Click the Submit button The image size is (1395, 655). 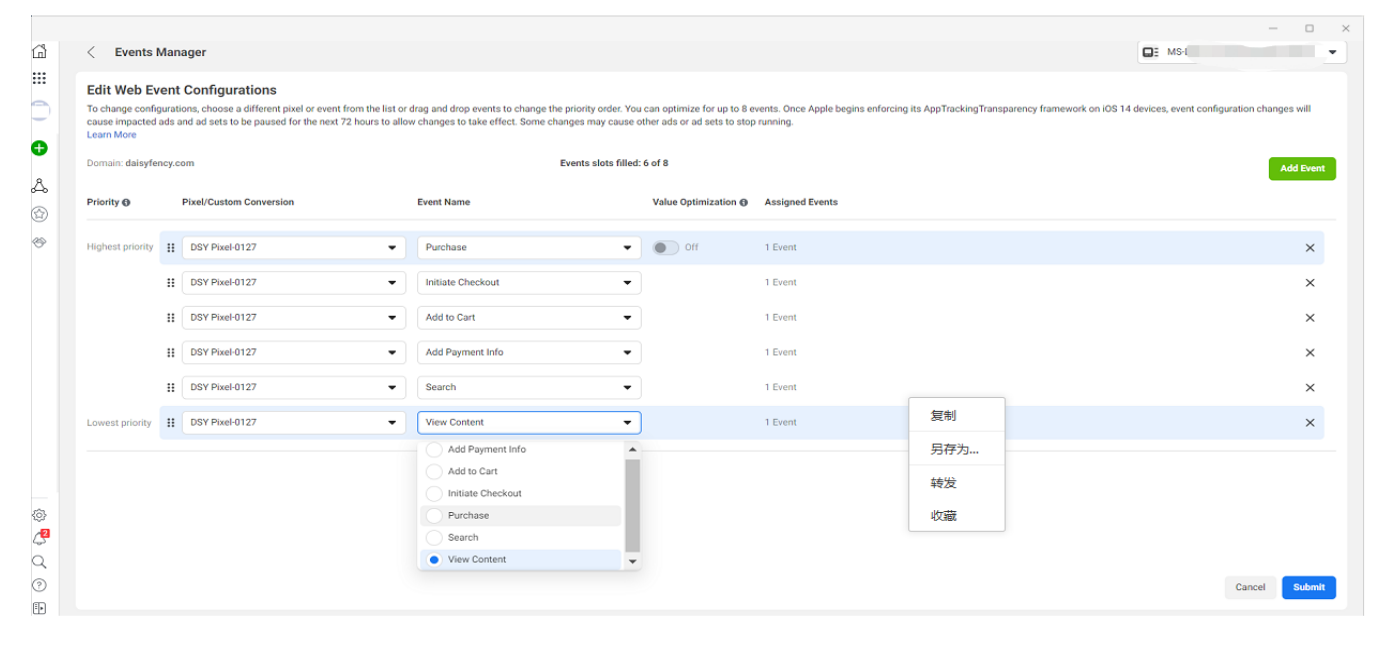point(1308,587)
